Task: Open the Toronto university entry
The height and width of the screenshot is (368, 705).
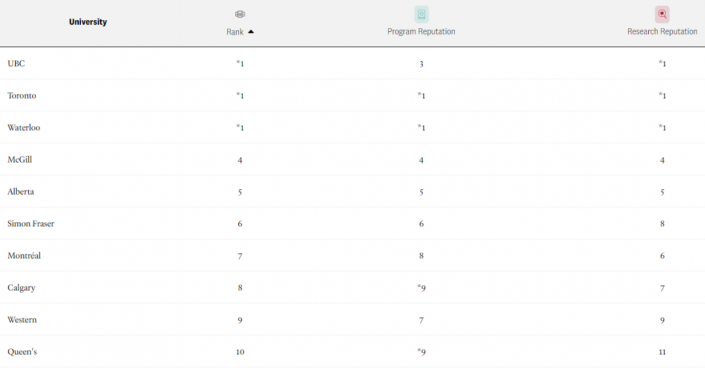Action: [22, 95]
